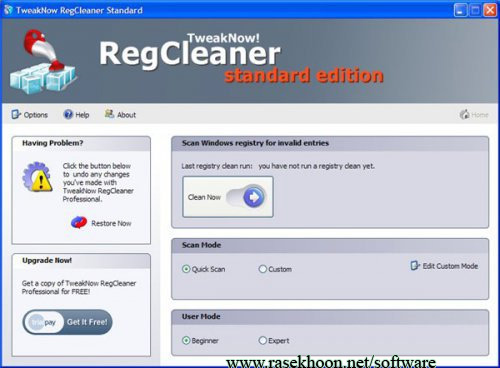Select the Beginner user mode option
Image resolution: width=500 pixels, height=368 pixels.
point(186,340)
